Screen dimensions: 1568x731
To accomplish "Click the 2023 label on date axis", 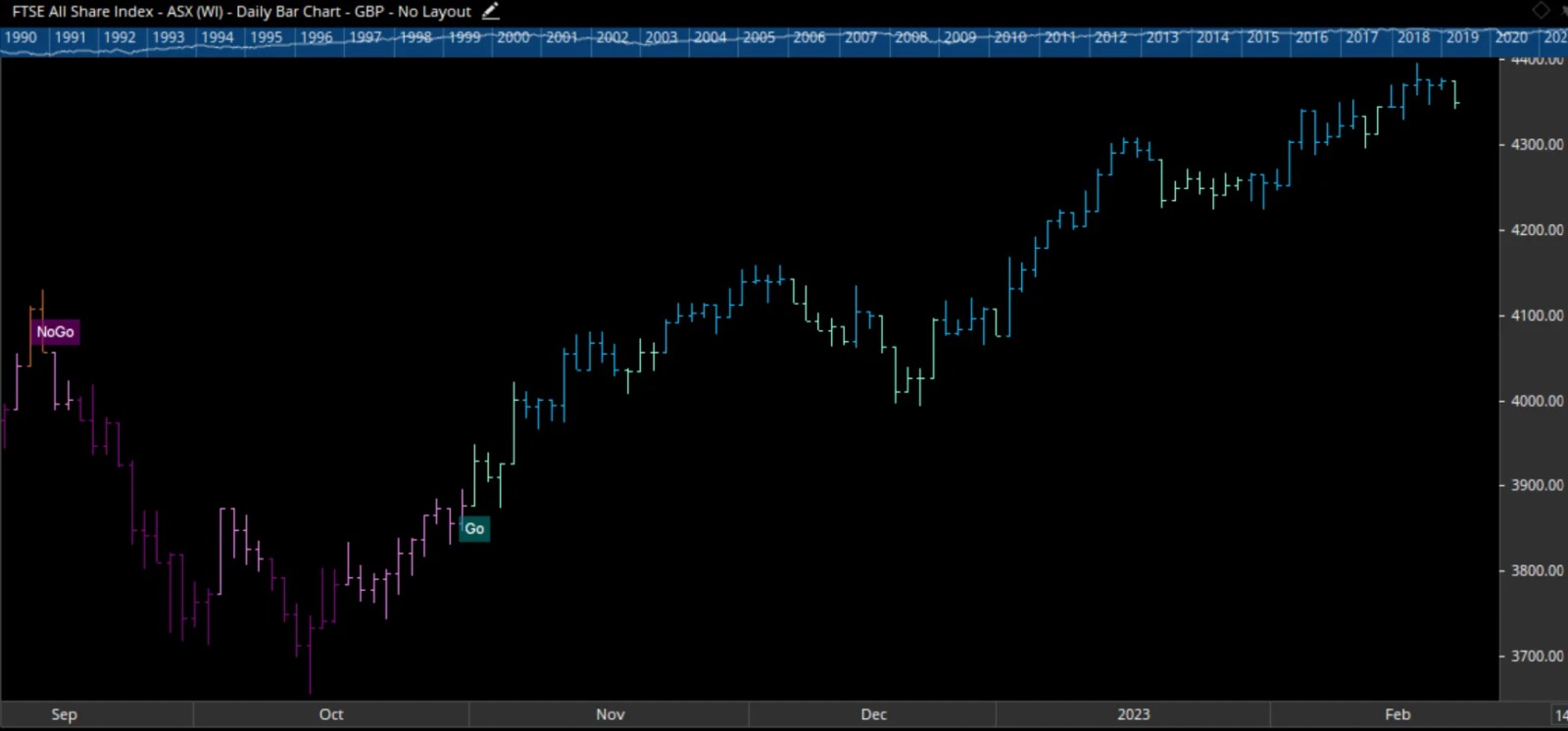I will coord(1134,714).
